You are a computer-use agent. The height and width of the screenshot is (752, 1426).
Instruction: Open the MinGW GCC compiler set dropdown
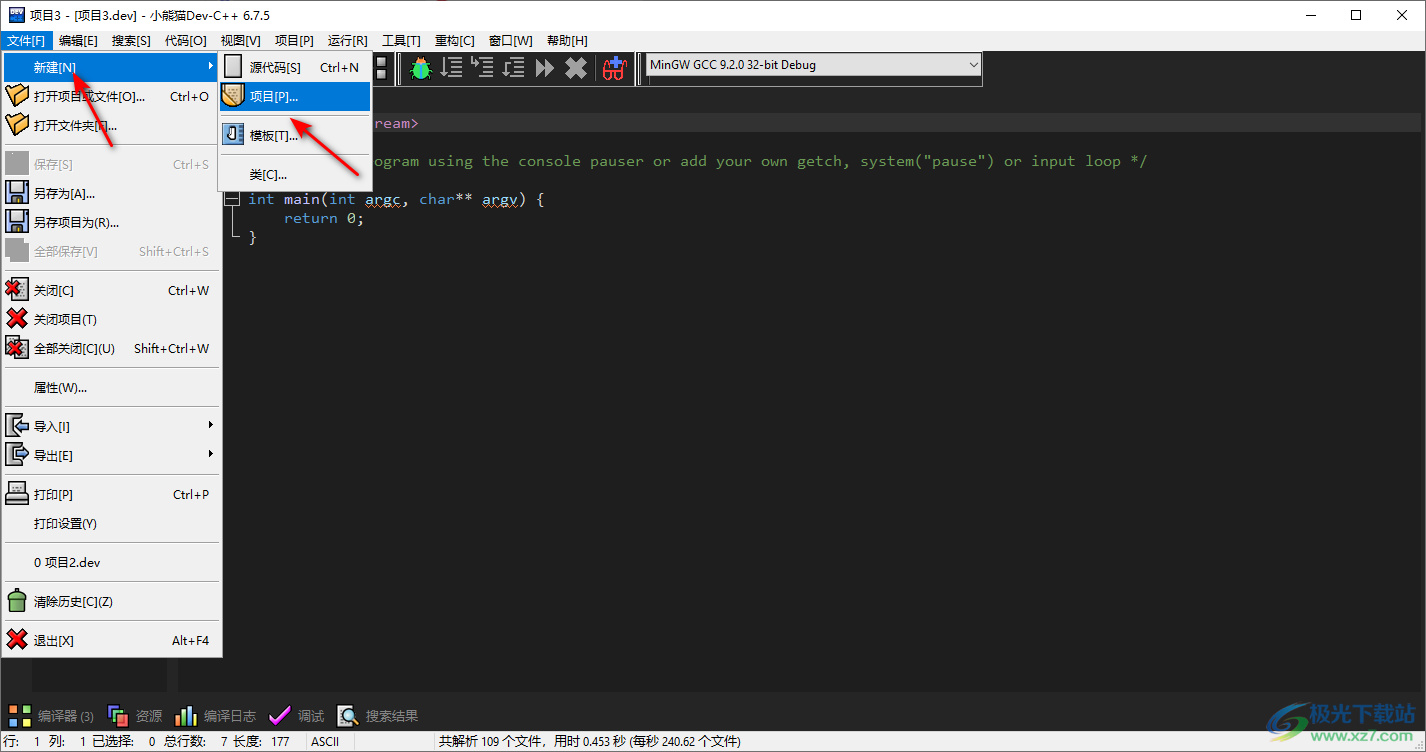(x=814, y=65)
